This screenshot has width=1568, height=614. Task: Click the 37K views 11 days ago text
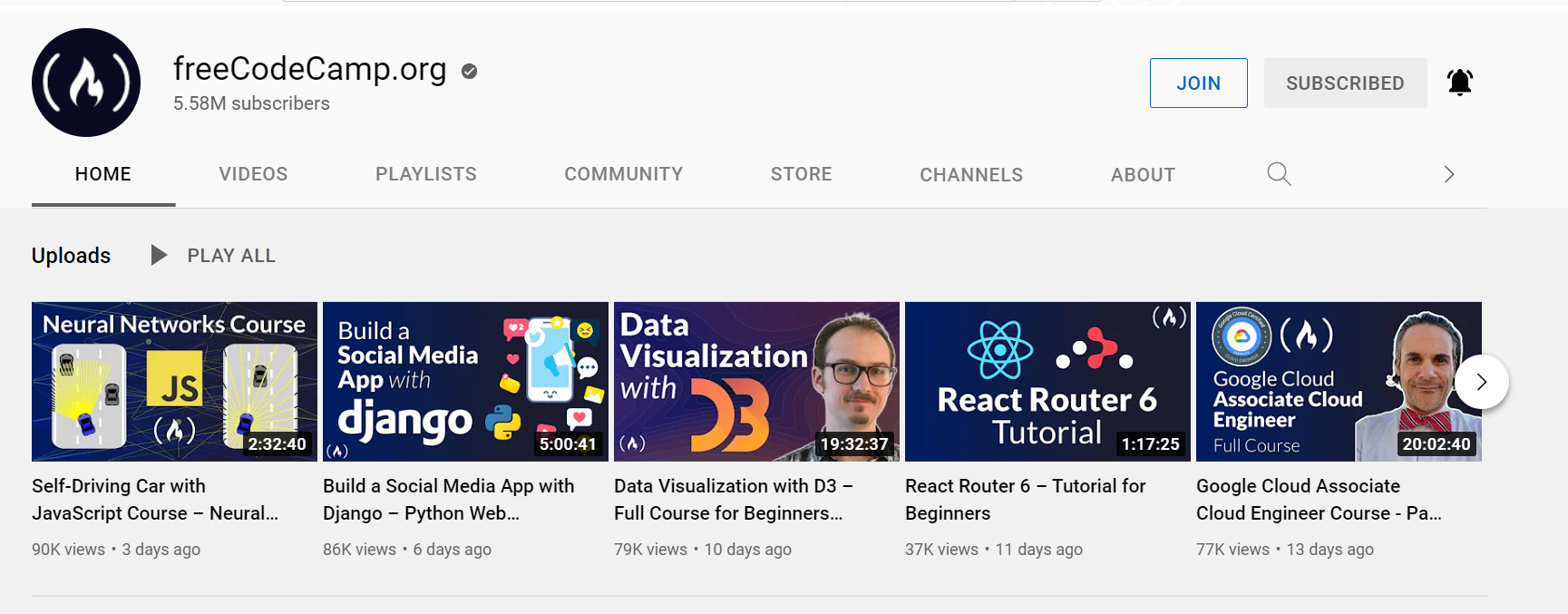[994, 550]
